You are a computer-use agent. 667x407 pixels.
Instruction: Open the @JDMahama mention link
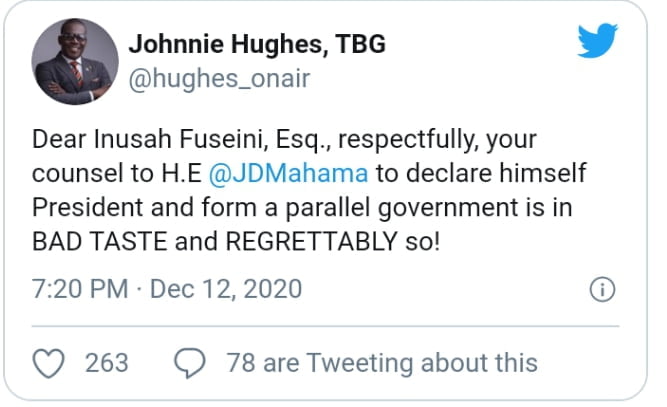[x=288, y=174]
